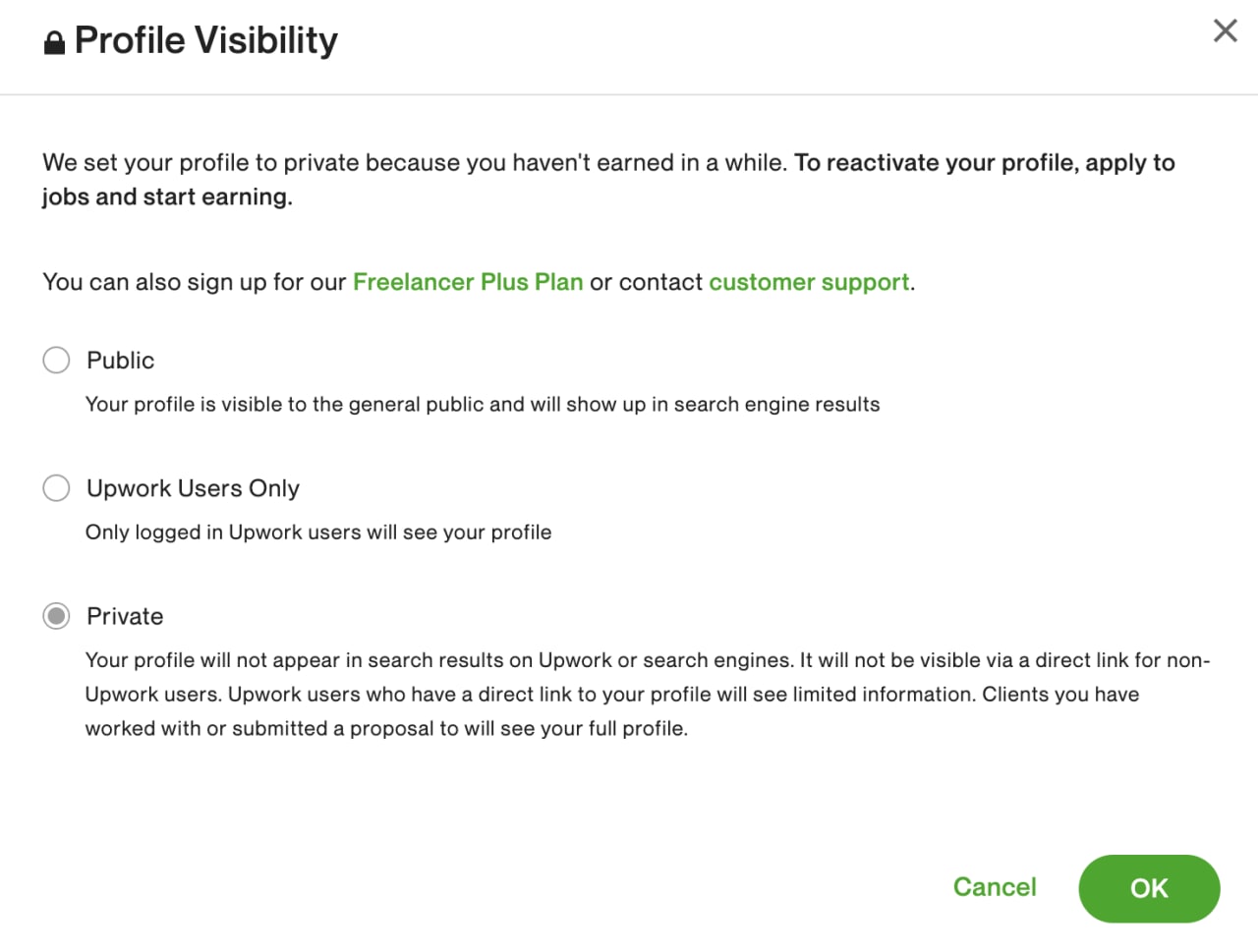The image size is (1258, 952).
Task: Click the 'or contact' text between links
Action: tap(646, 282)
